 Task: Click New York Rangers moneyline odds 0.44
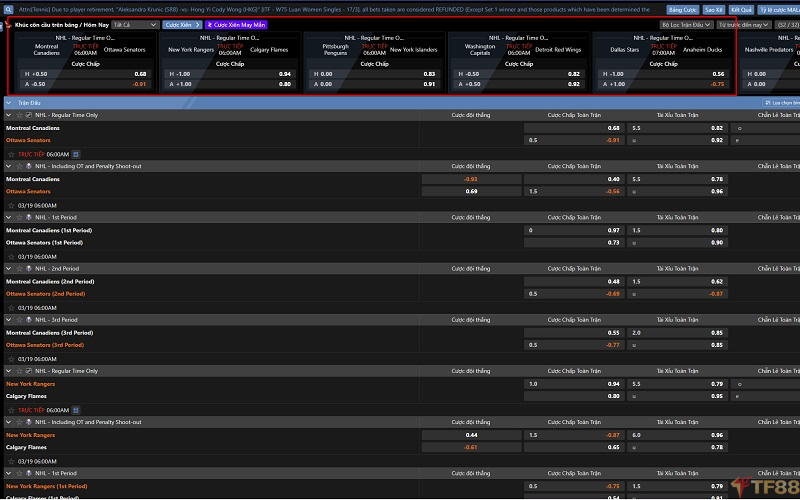pos(471,435)
